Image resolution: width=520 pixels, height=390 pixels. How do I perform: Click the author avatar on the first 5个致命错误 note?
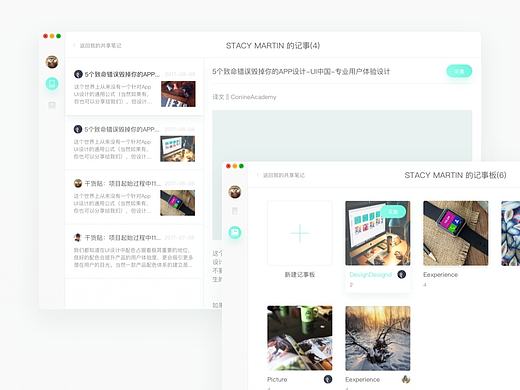tap(78, 74)
